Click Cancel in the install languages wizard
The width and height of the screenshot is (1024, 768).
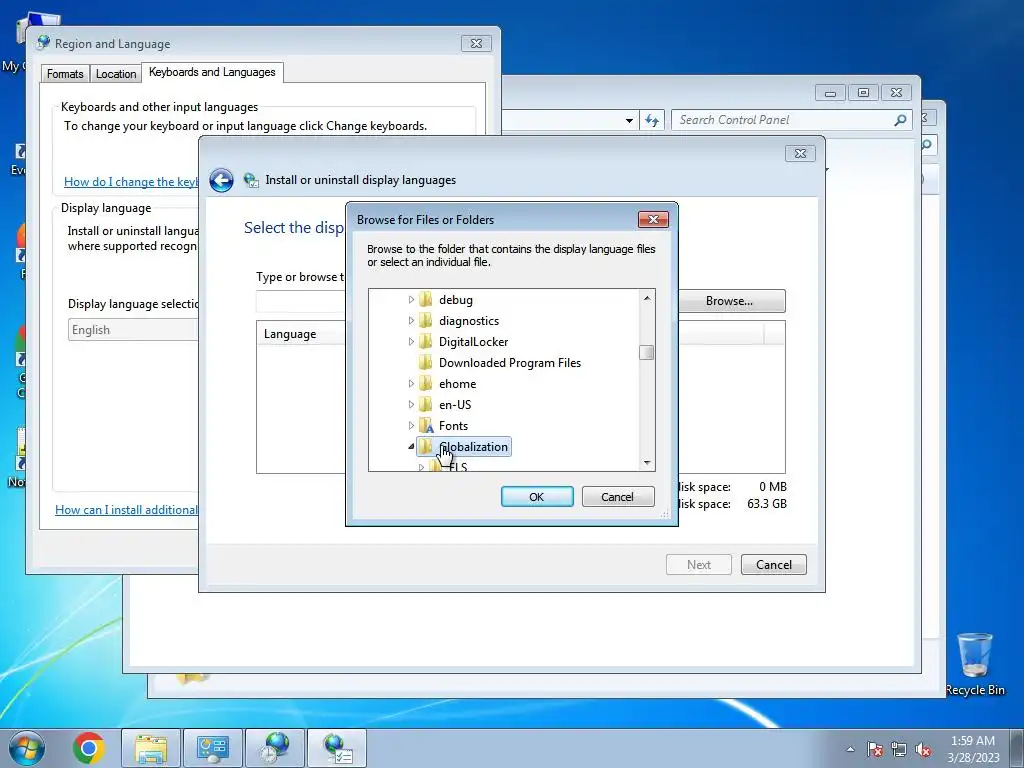coord(774,564)
